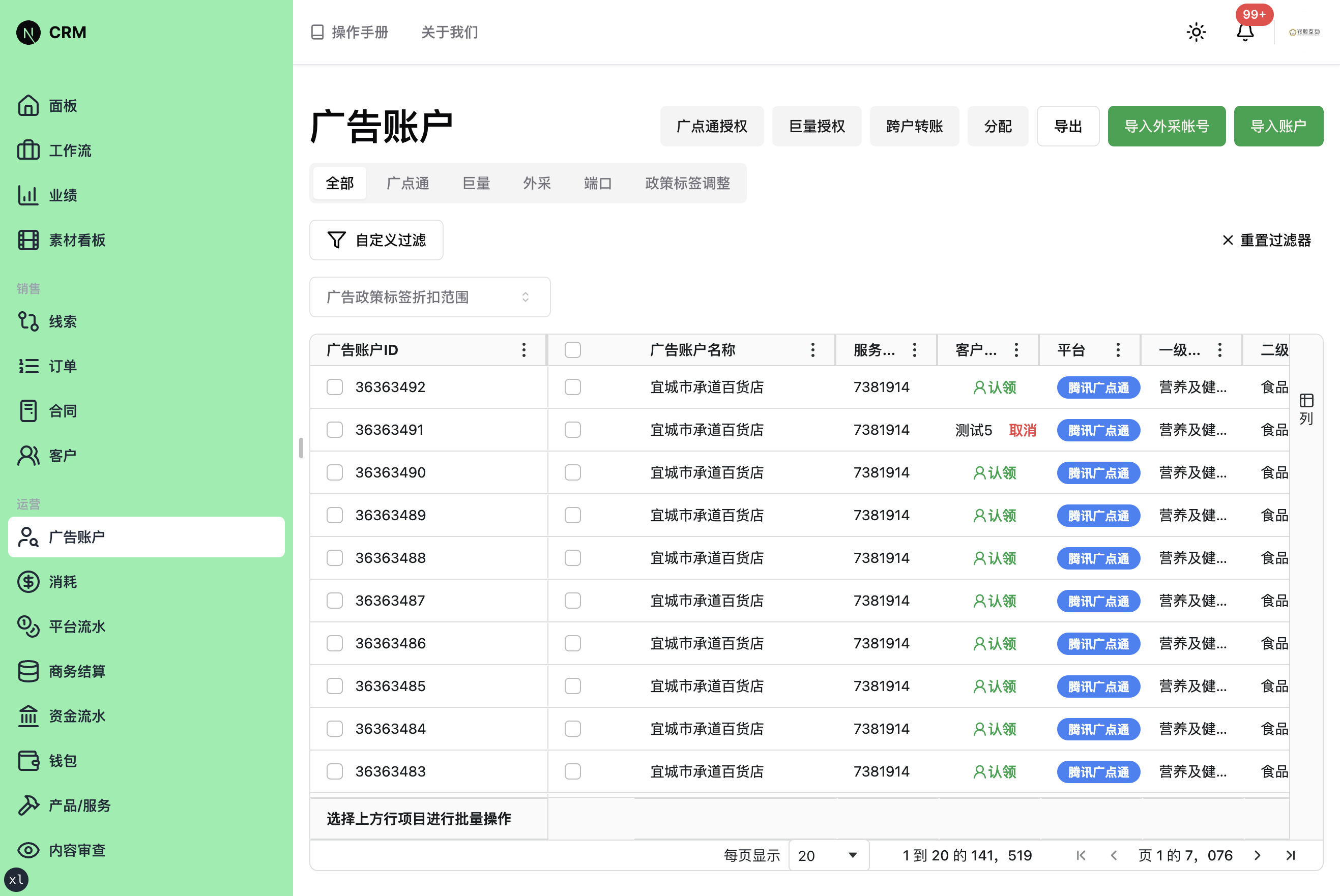Select all rows via the header checkbox
The width and height of the screenshot is (1340, 896).
pos(572,349)
